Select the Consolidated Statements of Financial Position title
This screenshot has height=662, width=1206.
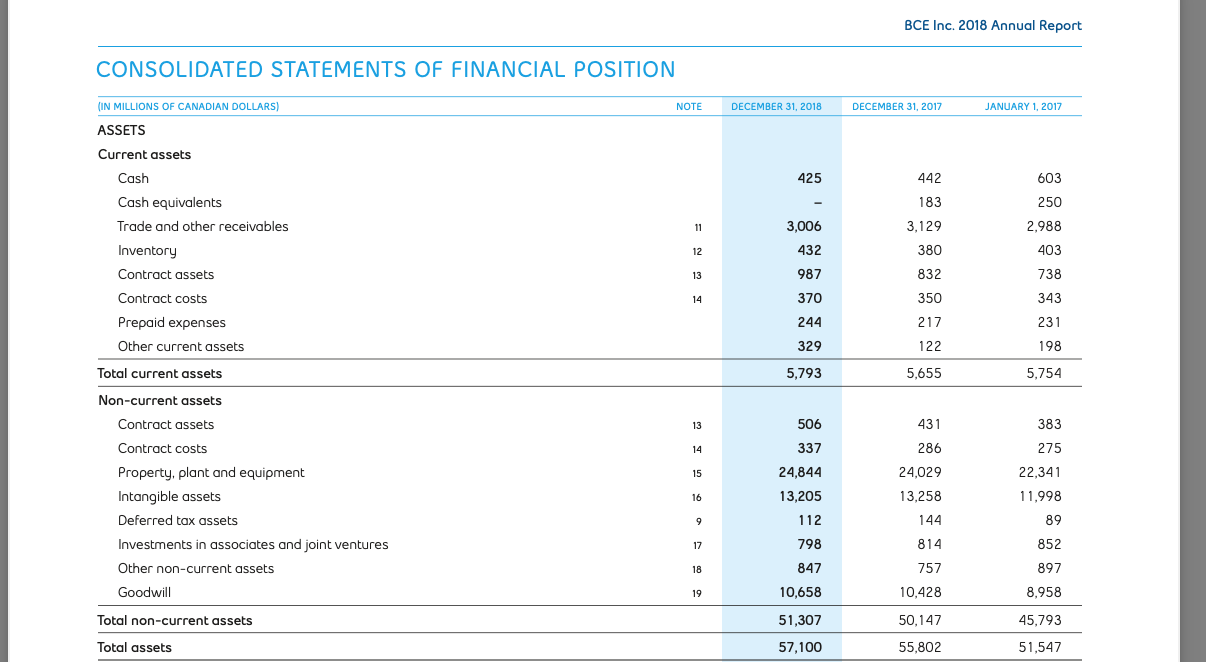click(386, 69)
